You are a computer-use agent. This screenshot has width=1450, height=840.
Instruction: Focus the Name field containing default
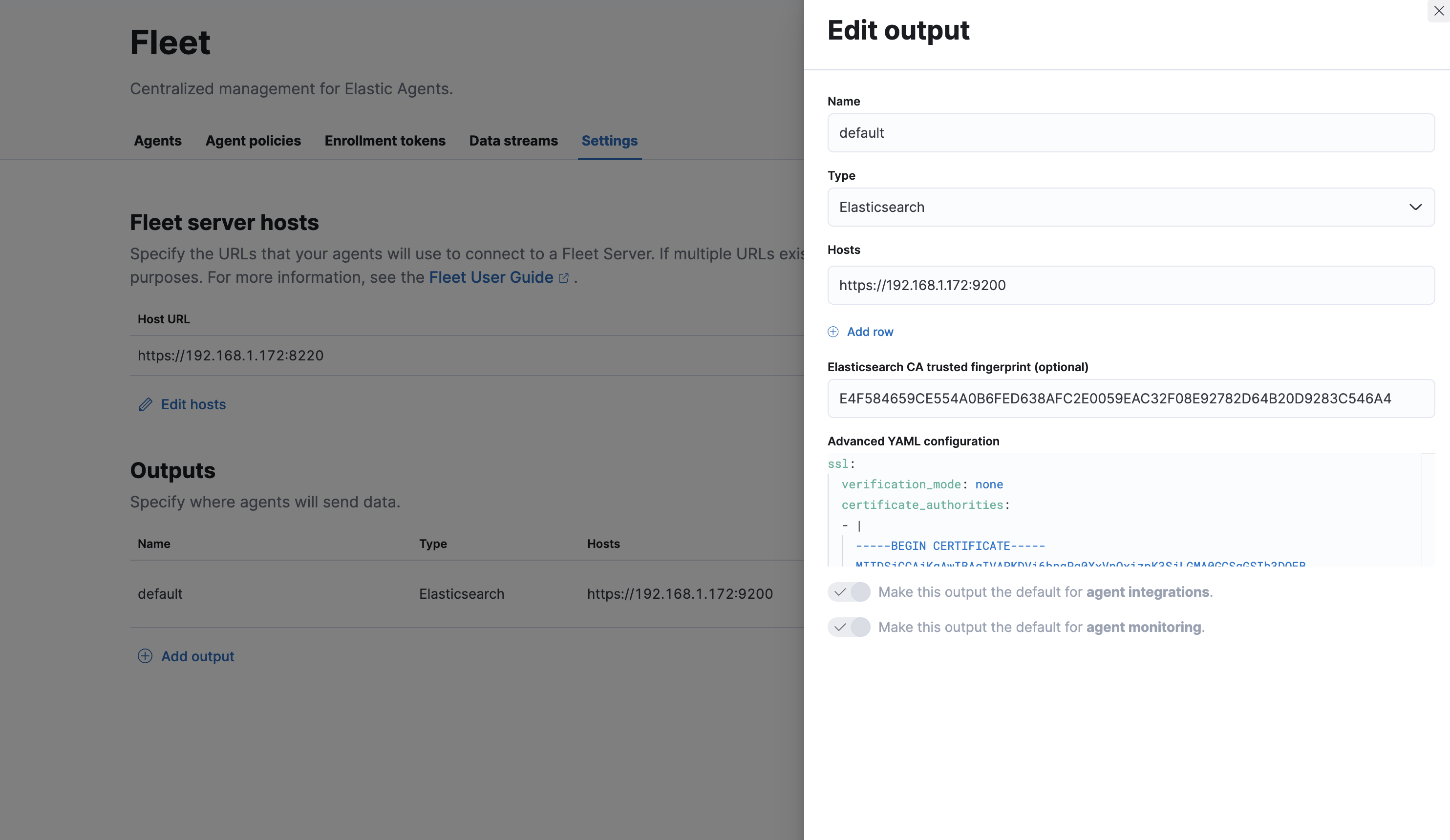pos(1130,133)
